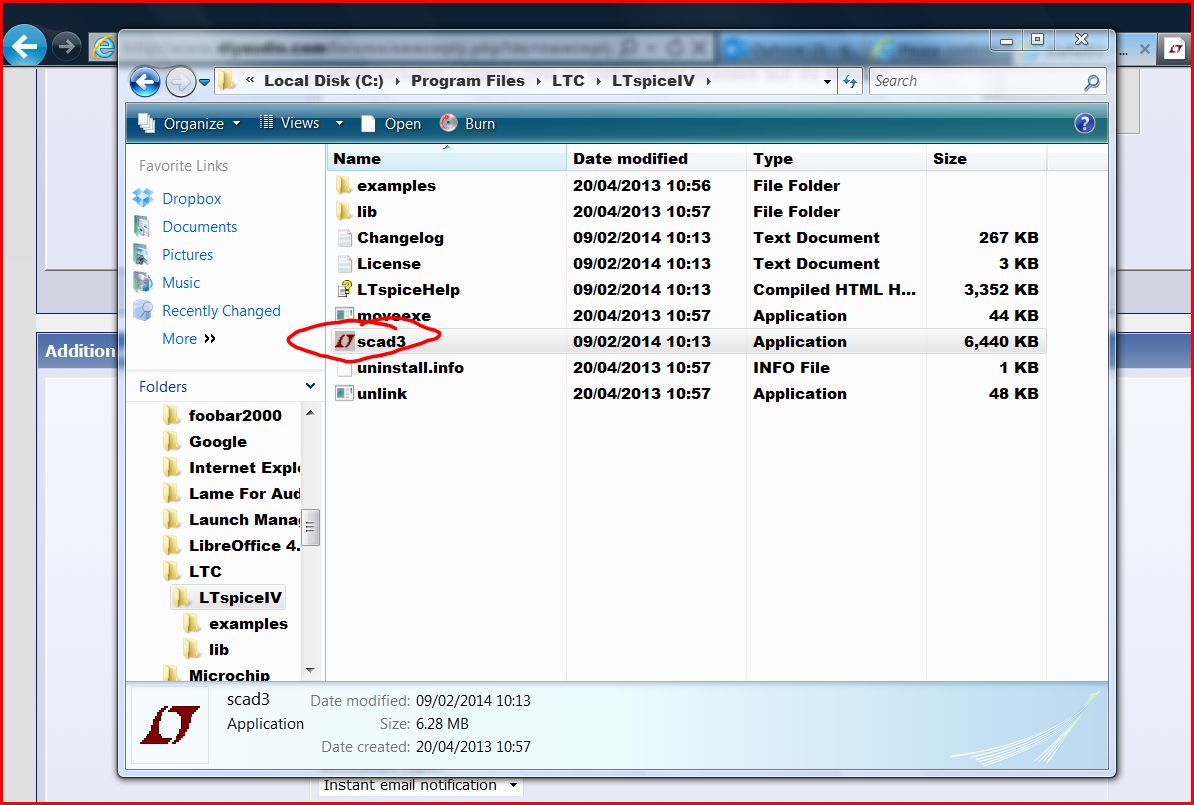
Task: Collapse the Folders pane chevron
Action: tap(310, 386)
